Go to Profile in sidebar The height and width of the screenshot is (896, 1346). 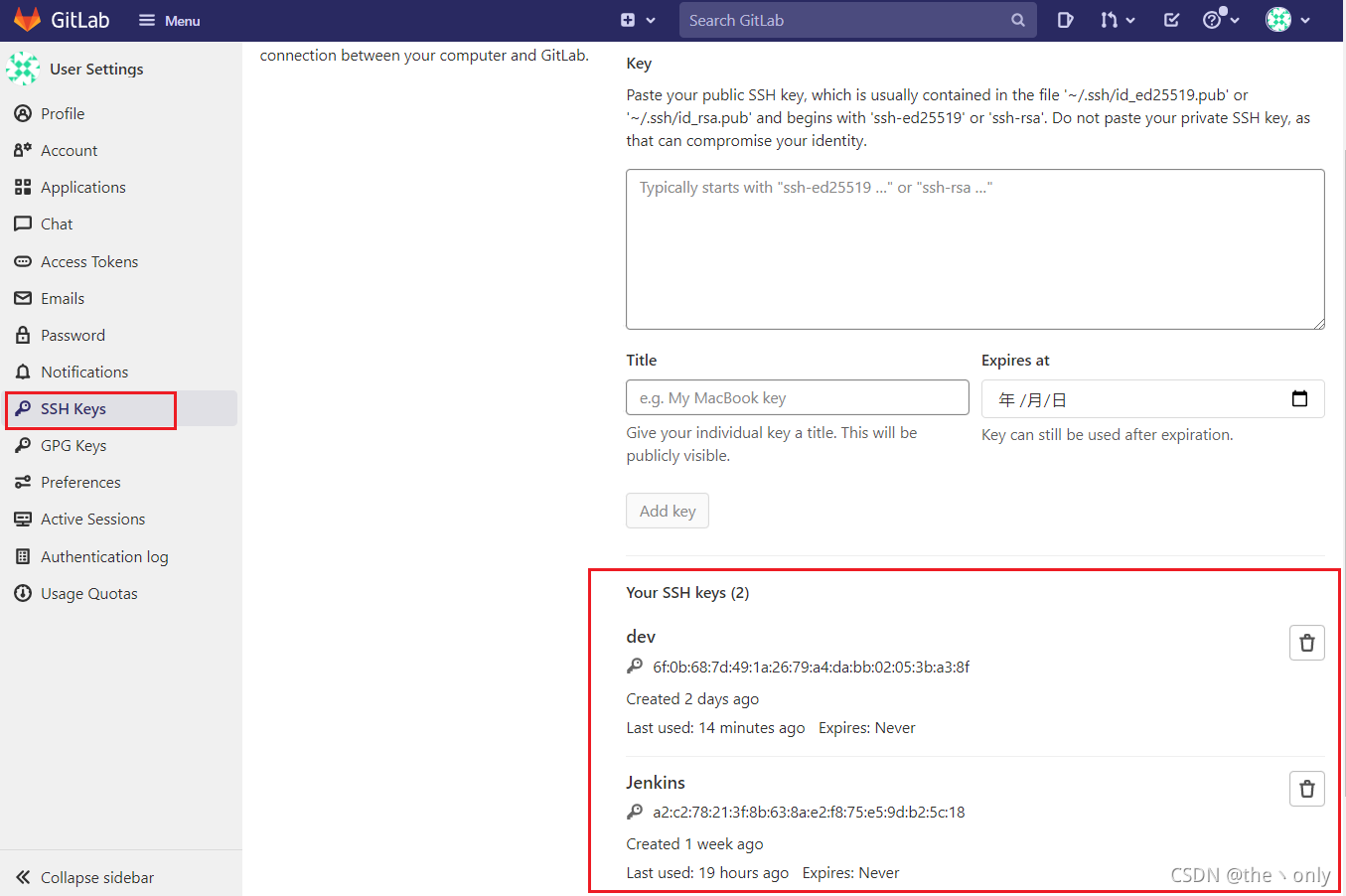pos(120,113)
